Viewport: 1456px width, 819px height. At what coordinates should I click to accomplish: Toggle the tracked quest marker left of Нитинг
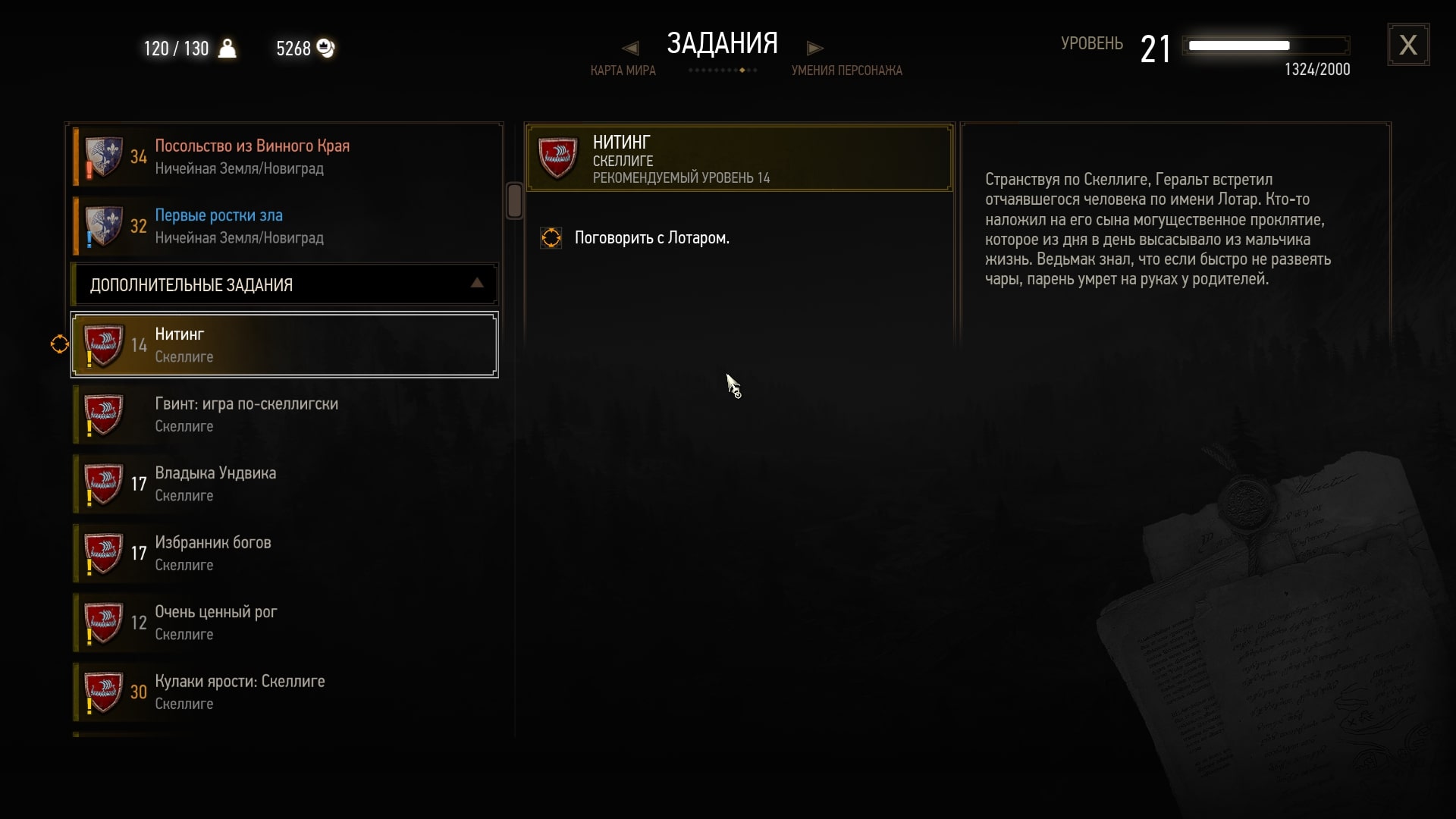(59, 344)
